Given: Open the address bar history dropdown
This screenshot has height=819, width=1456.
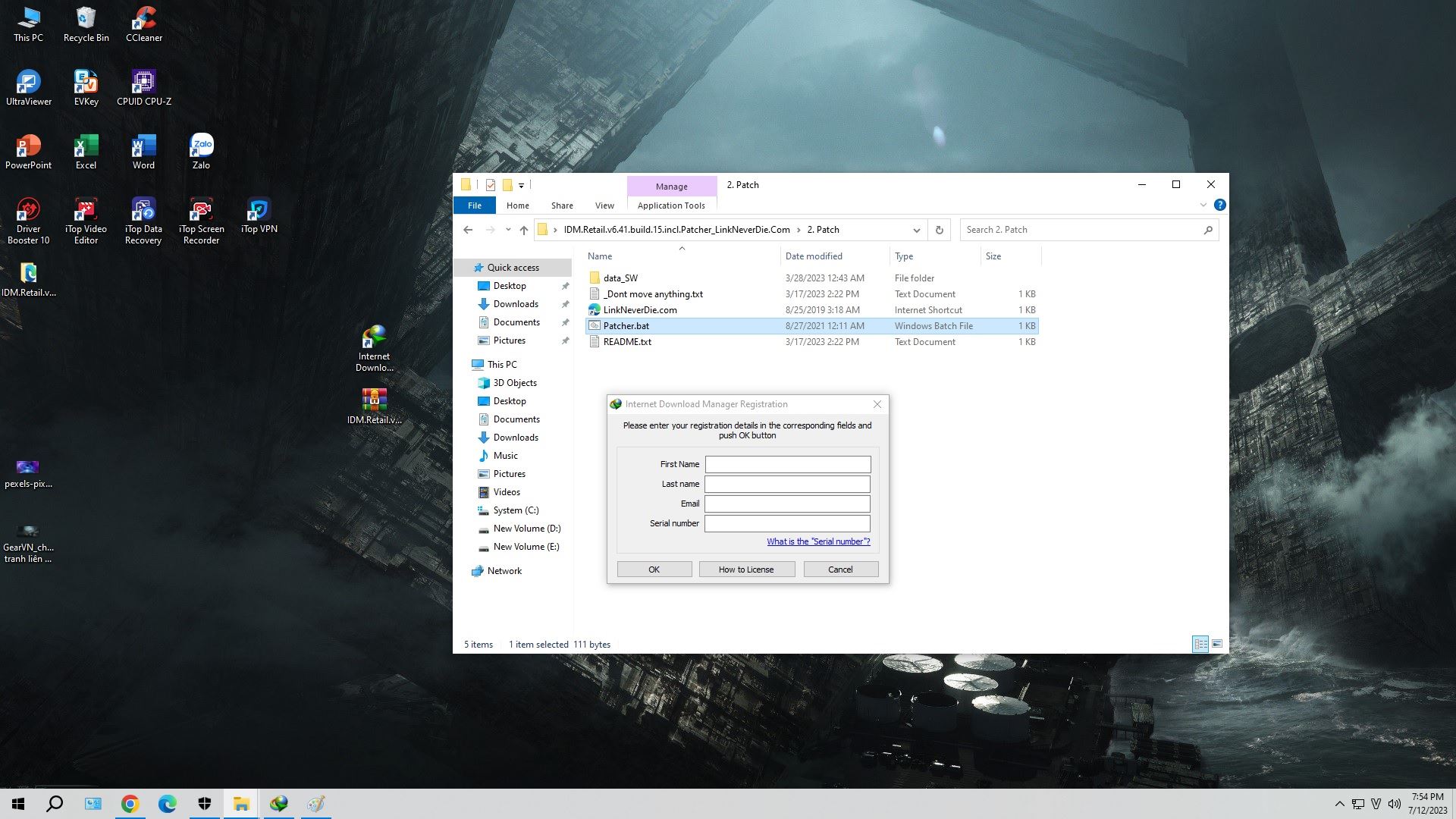Looking at the screenshot, I should tap(916, 230).
